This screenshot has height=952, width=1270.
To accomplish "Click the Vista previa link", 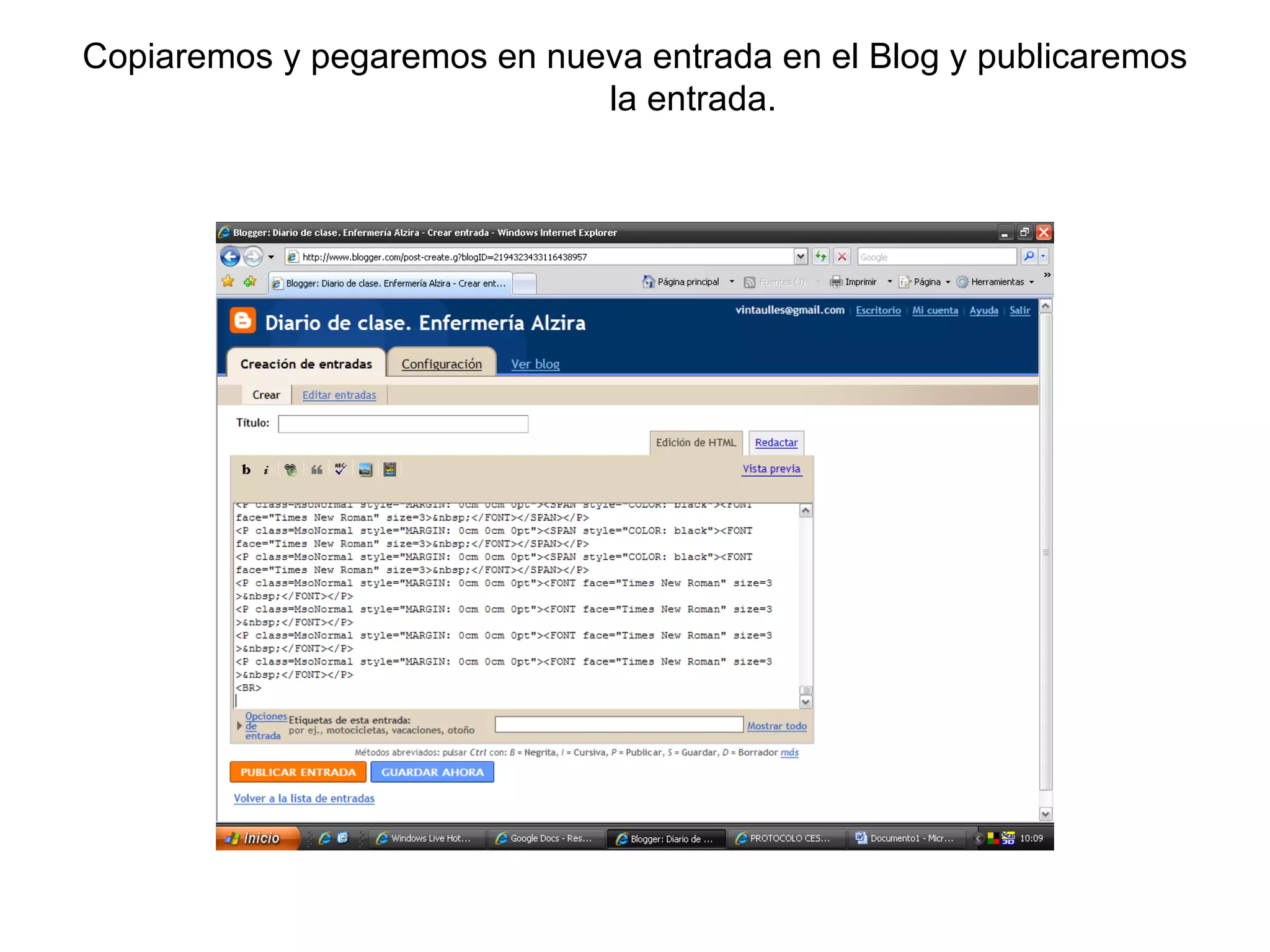I will (x=771, y=469).
